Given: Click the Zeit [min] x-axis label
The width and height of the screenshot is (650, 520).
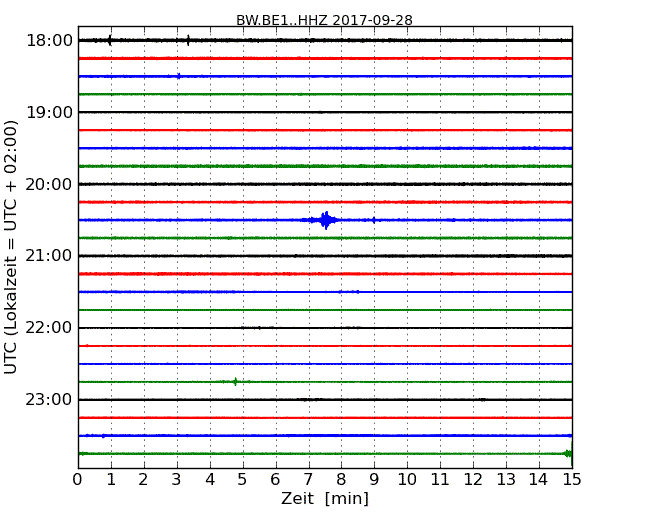Looking at the screenshot, I should click(325, 498).
